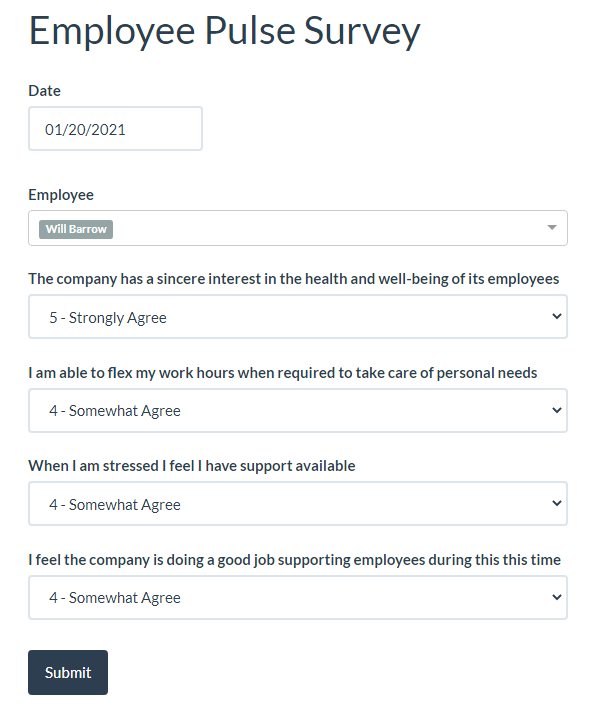
Task: Click the Employee field dropdown arrow
Action: 551,228
